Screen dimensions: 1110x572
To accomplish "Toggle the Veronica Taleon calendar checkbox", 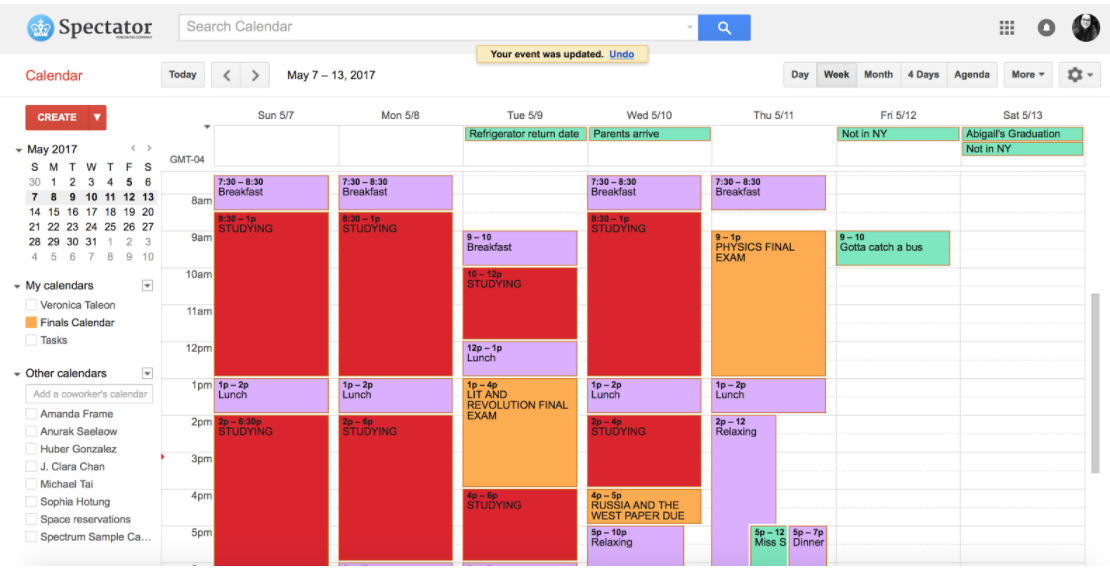I will (x=32, y=305).
